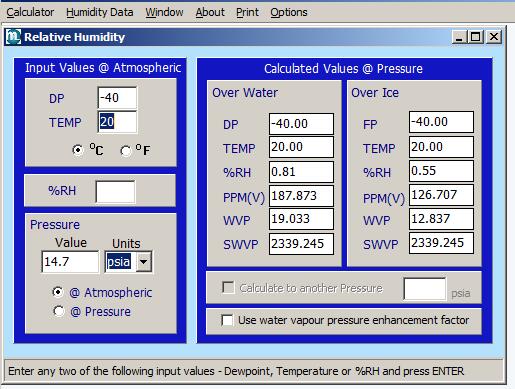The width and height of the screenshot is (515, 389).
Task: Maximize the Relative Humidity window
Action: click(476, 37)
